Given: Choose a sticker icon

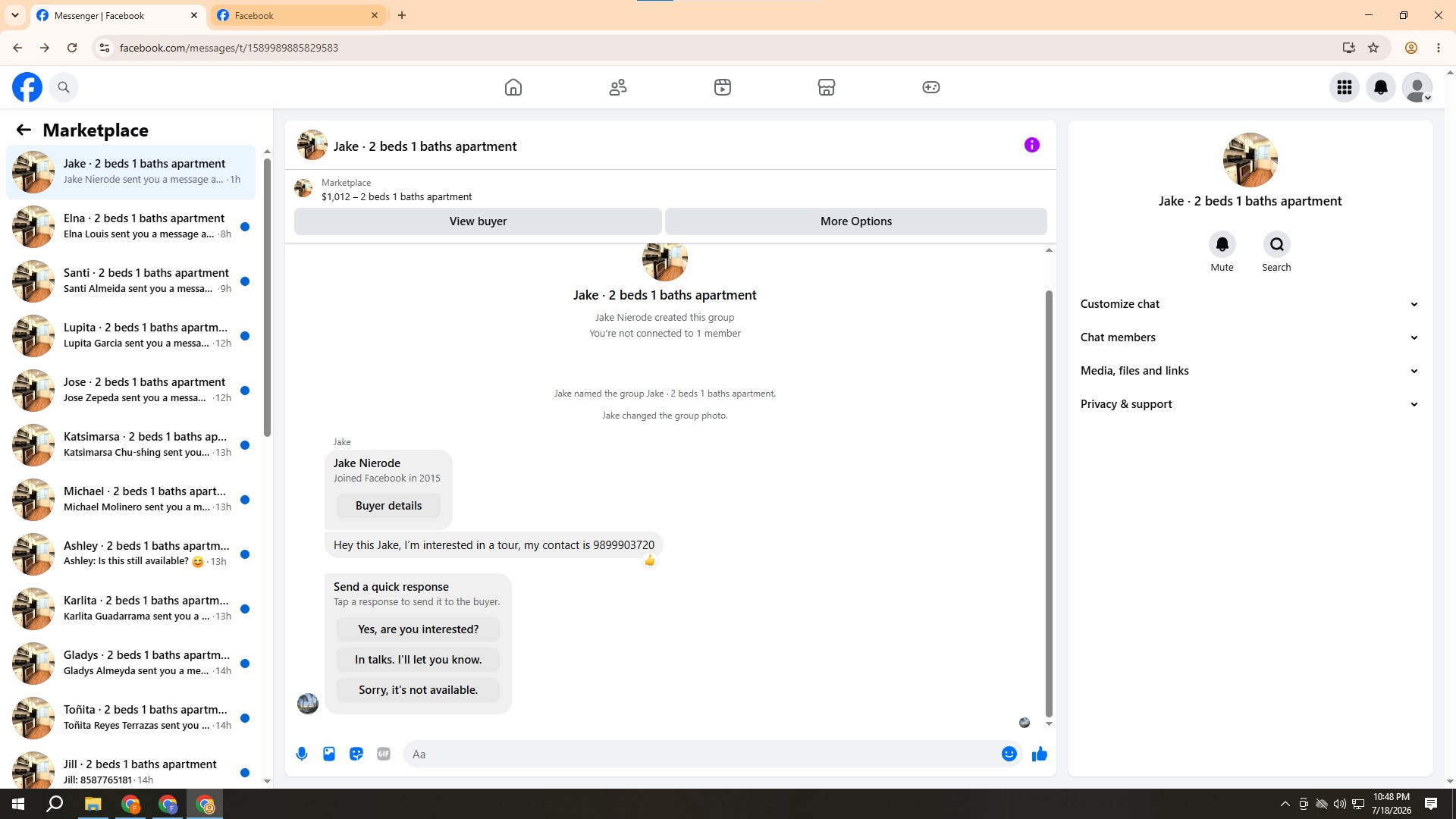Looking at the screenshot, I should click(x=356, y=754).
